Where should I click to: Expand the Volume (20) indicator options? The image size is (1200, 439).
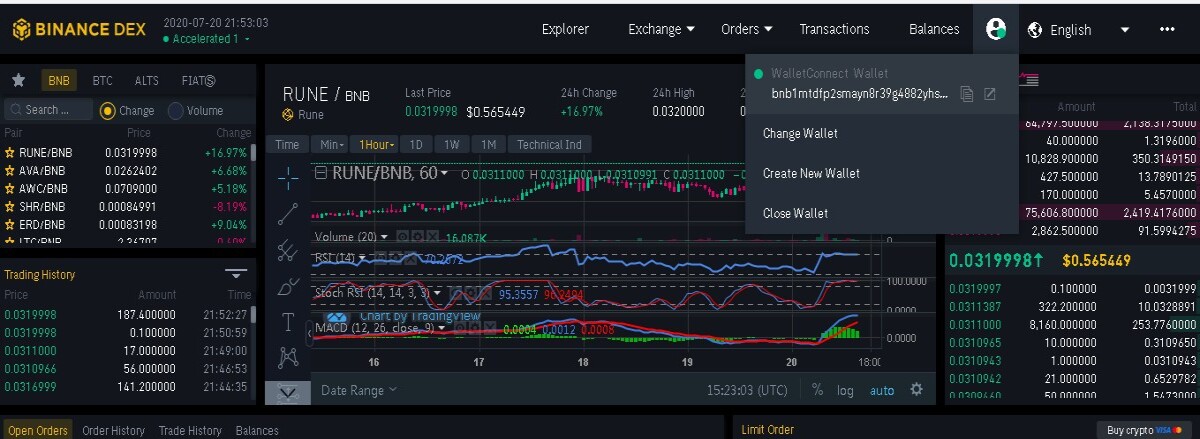tap(386, 237)
